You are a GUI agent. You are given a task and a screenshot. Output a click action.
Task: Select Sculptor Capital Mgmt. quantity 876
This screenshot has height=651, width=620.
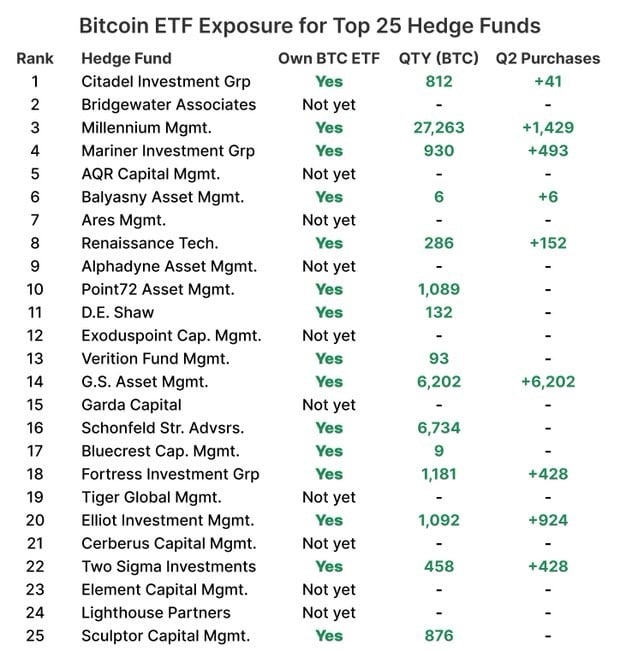[438, 635]
